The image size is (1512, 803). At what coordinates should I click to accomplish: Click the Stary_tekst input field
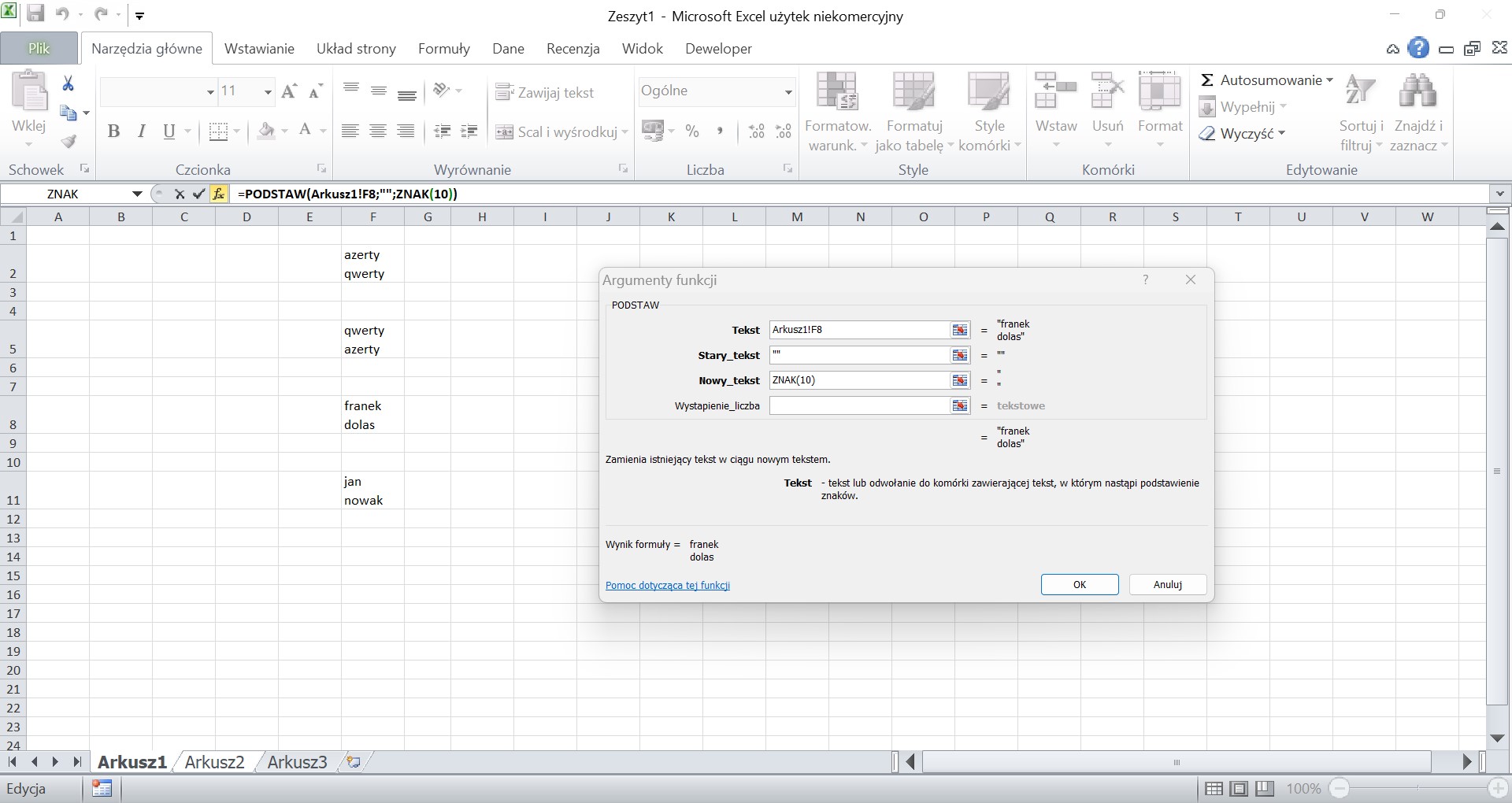(x=859, y=355)
